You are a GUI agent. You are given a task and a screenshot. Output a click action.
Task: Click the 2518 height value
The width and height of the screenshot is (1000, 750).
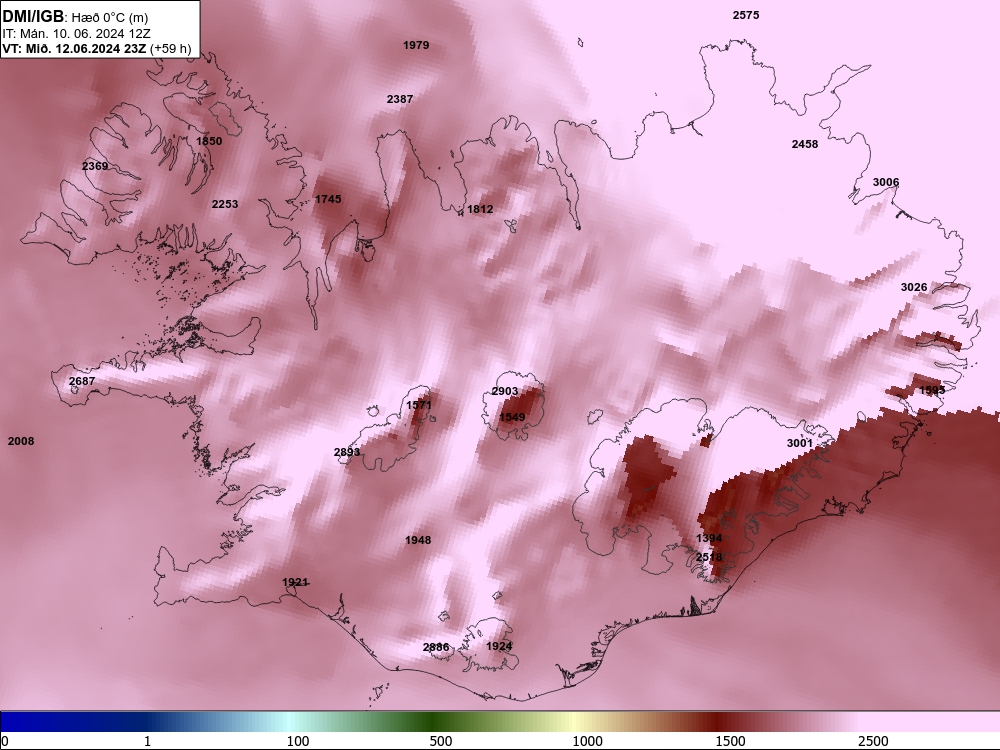(709, 557)
